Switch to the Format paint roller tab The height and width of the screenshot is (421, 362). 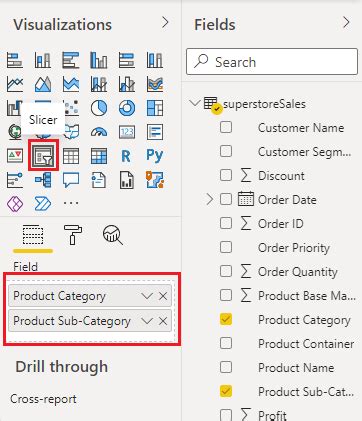click(73, 235)
